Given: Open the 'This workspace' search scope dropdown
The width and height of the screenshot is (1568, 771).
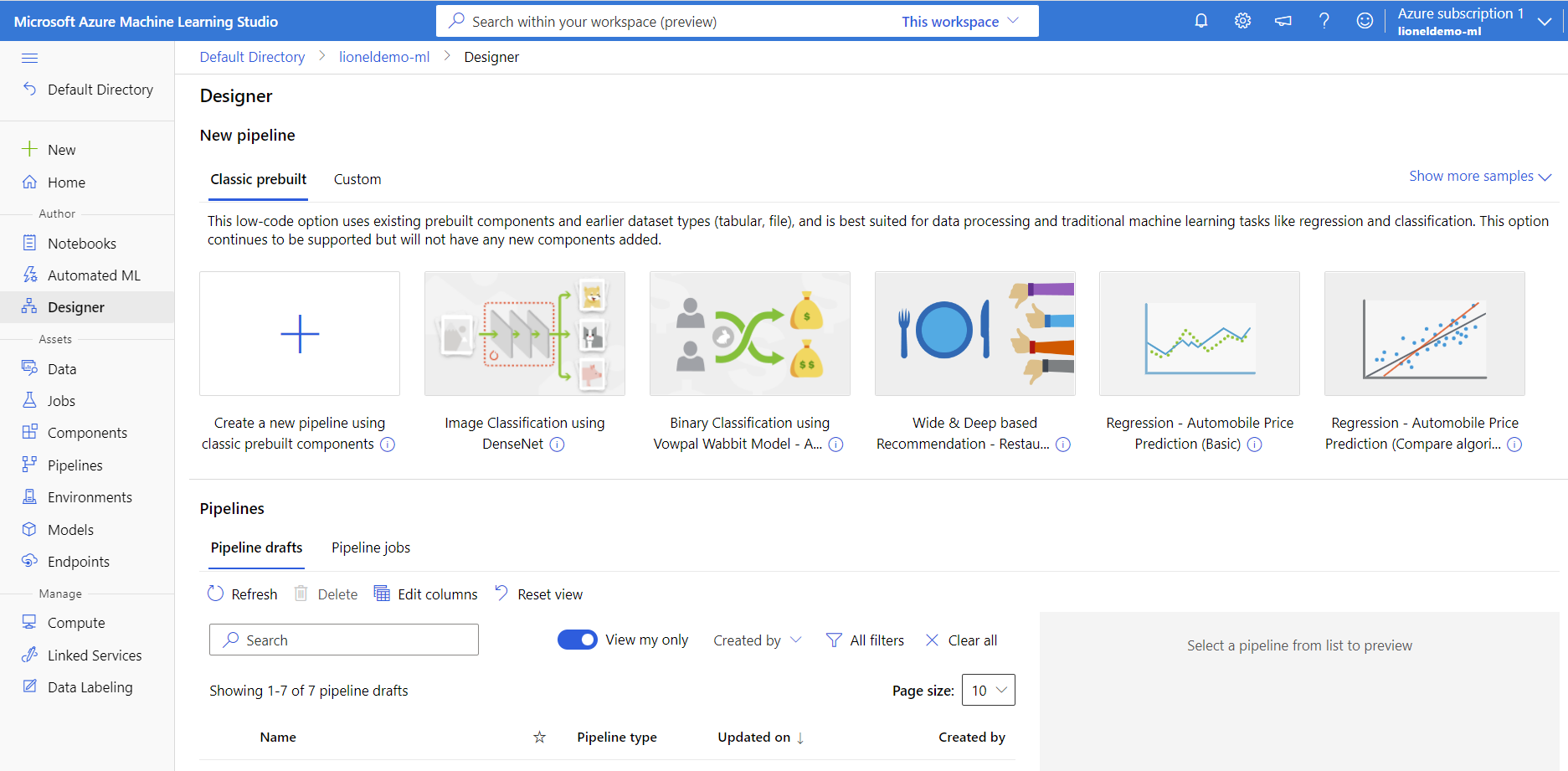Looking at the screenshot, I should tap(960, 21).
